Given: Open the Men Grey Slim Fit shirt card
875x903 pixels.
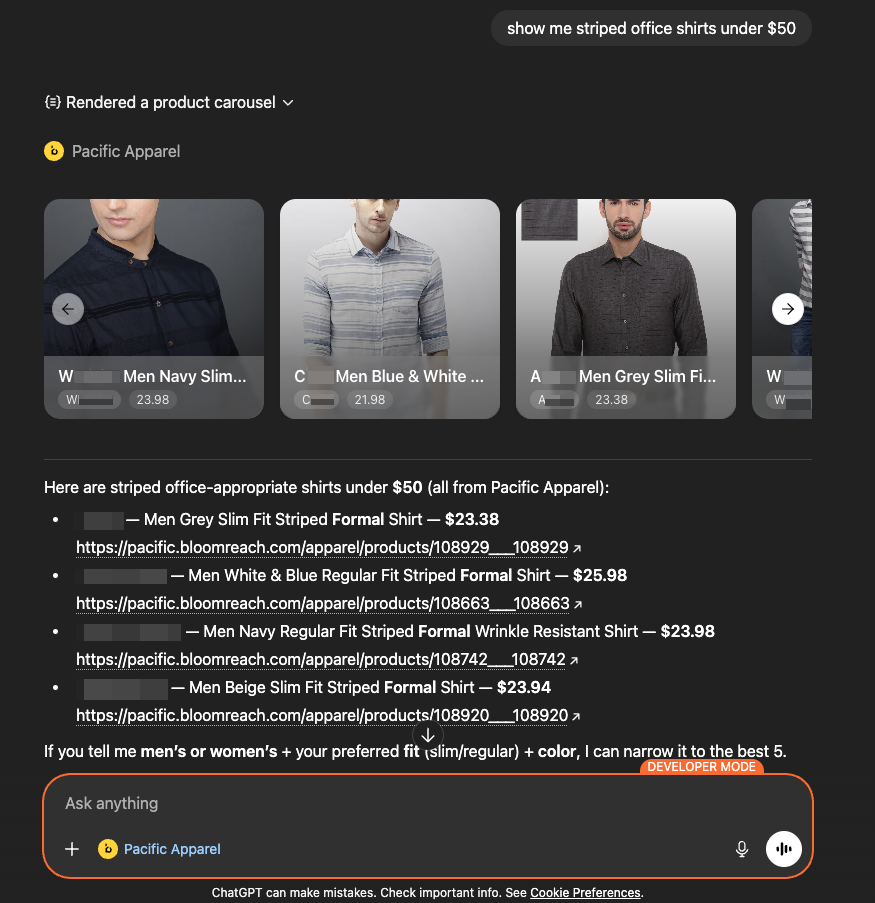Looking at the screenshot, I should 626,309.
